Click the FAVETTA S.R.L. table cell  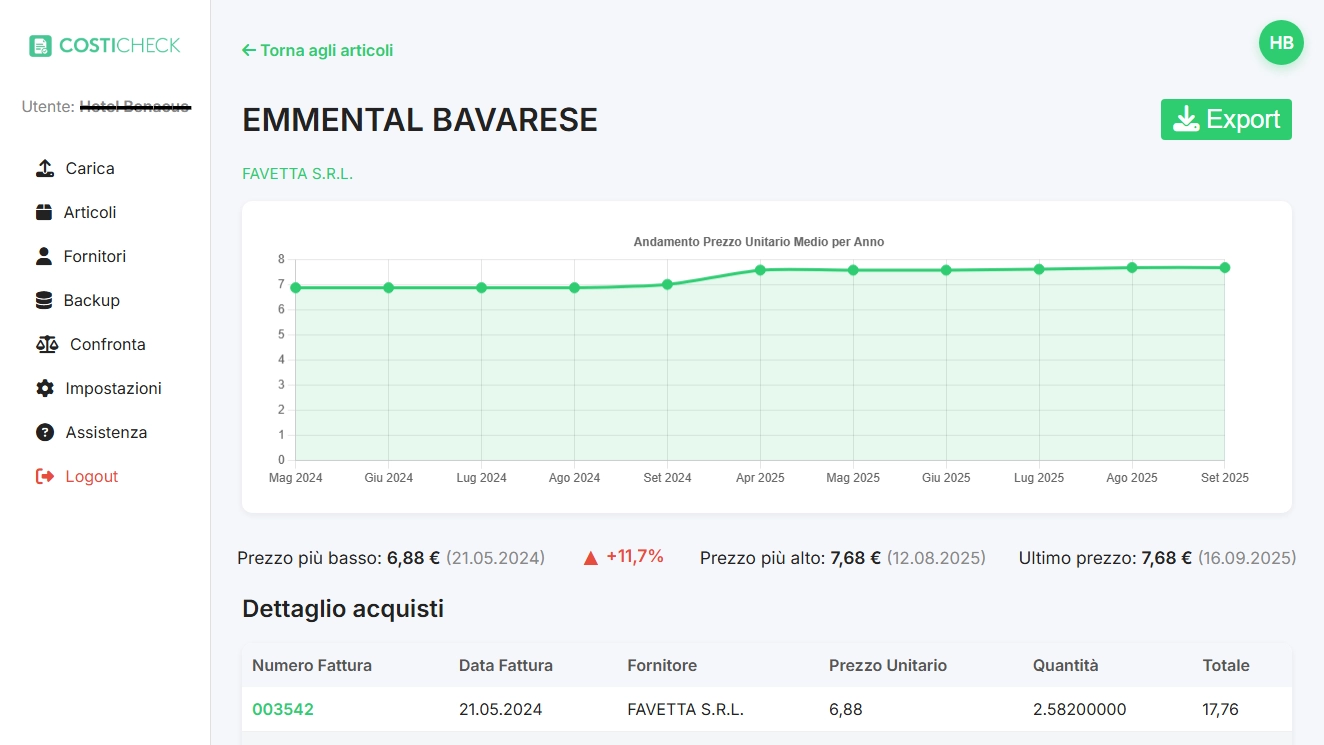coord(686,709)
